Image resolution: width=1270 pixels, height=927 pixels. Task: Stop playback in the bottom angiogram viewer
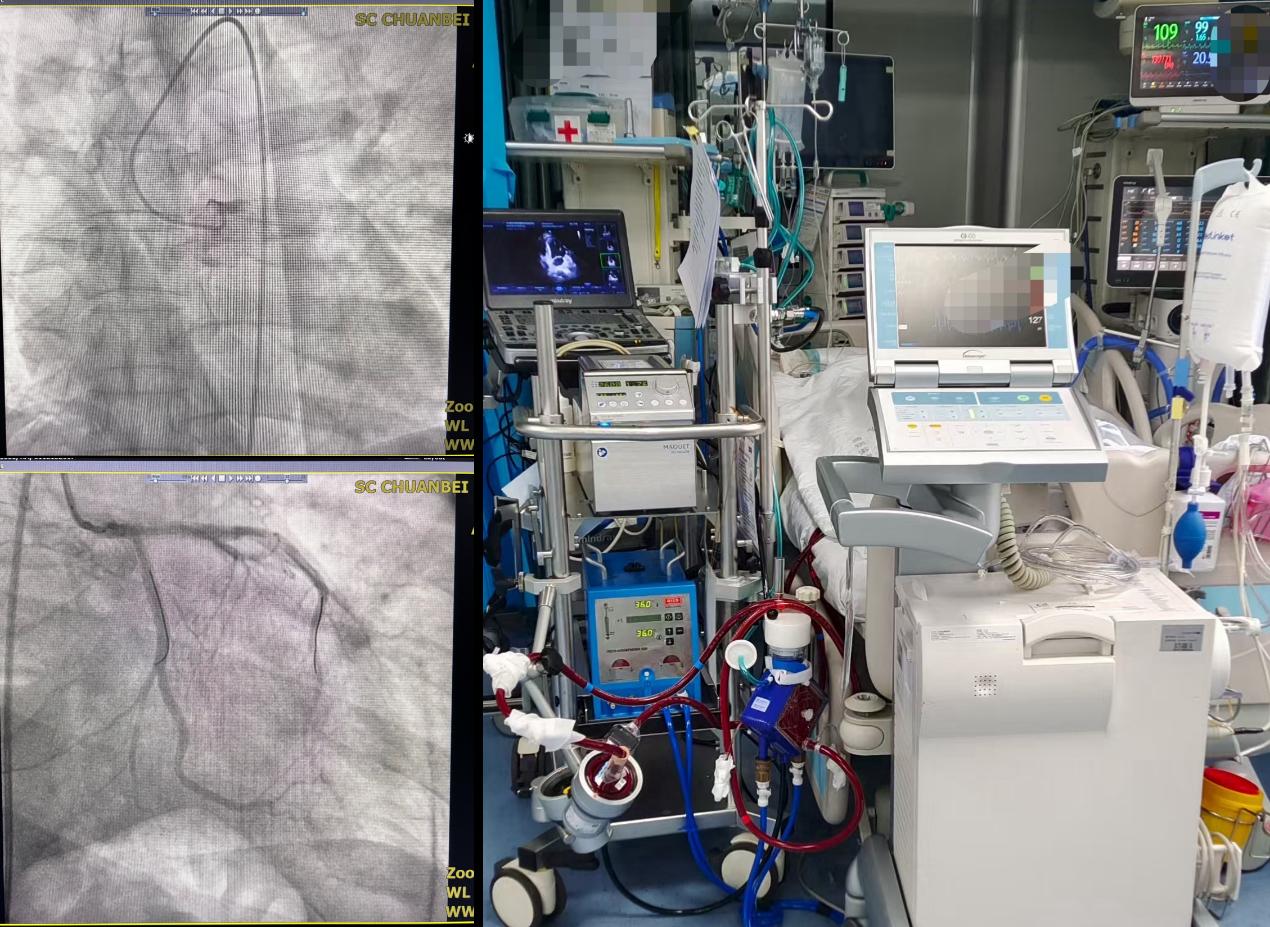tap(221, 478)
